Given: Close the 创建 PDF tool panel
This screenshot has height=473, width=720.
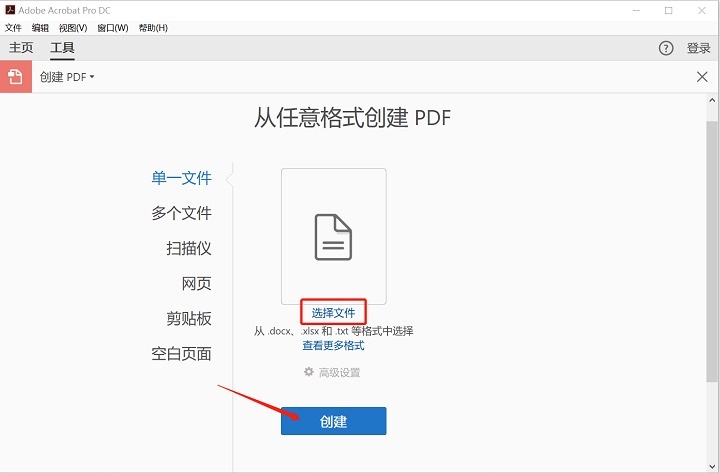Looking at the screenshot, I should (702, 77).
